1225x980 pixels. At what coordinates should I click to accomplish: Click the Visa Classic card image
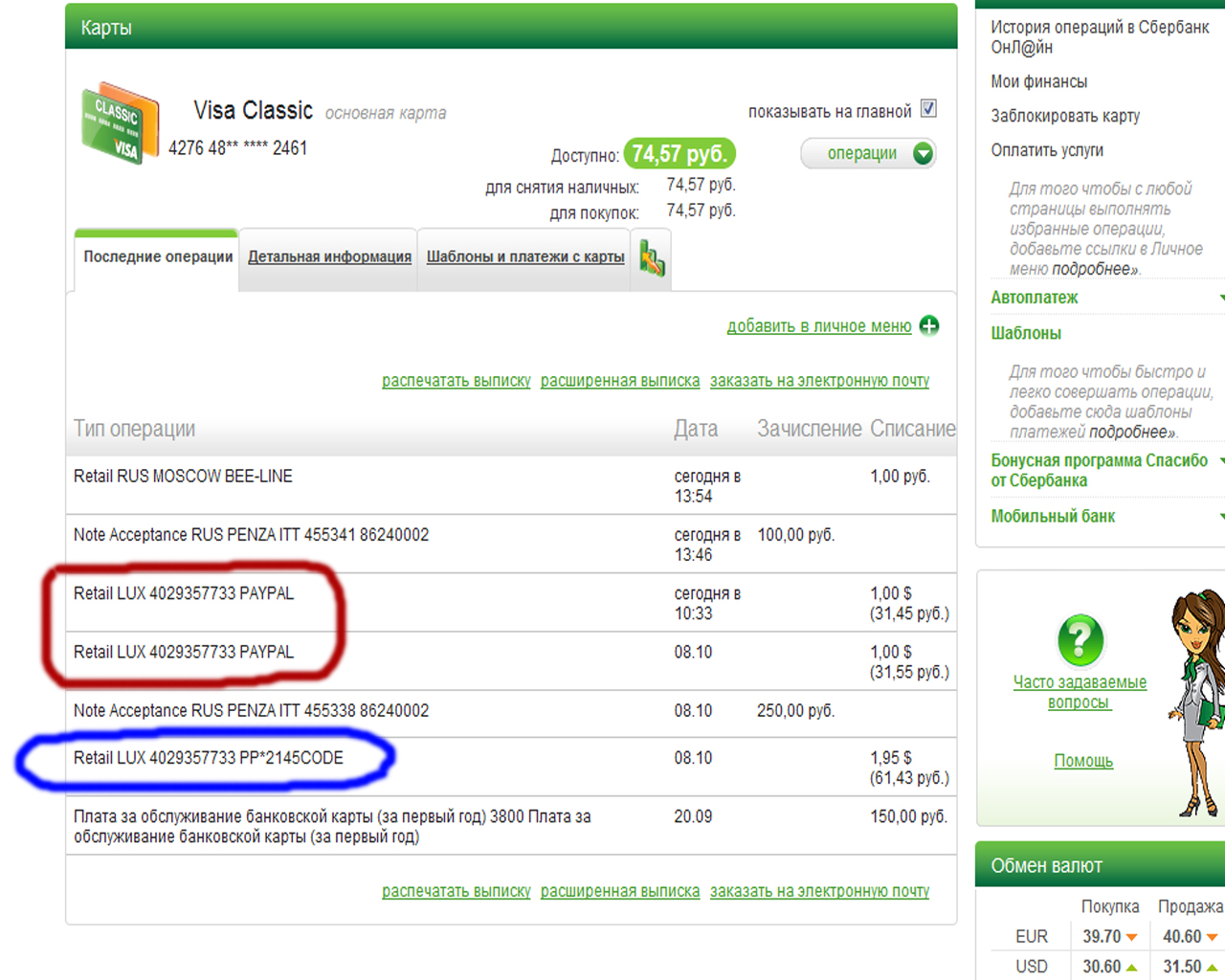(x=120, y=123)
